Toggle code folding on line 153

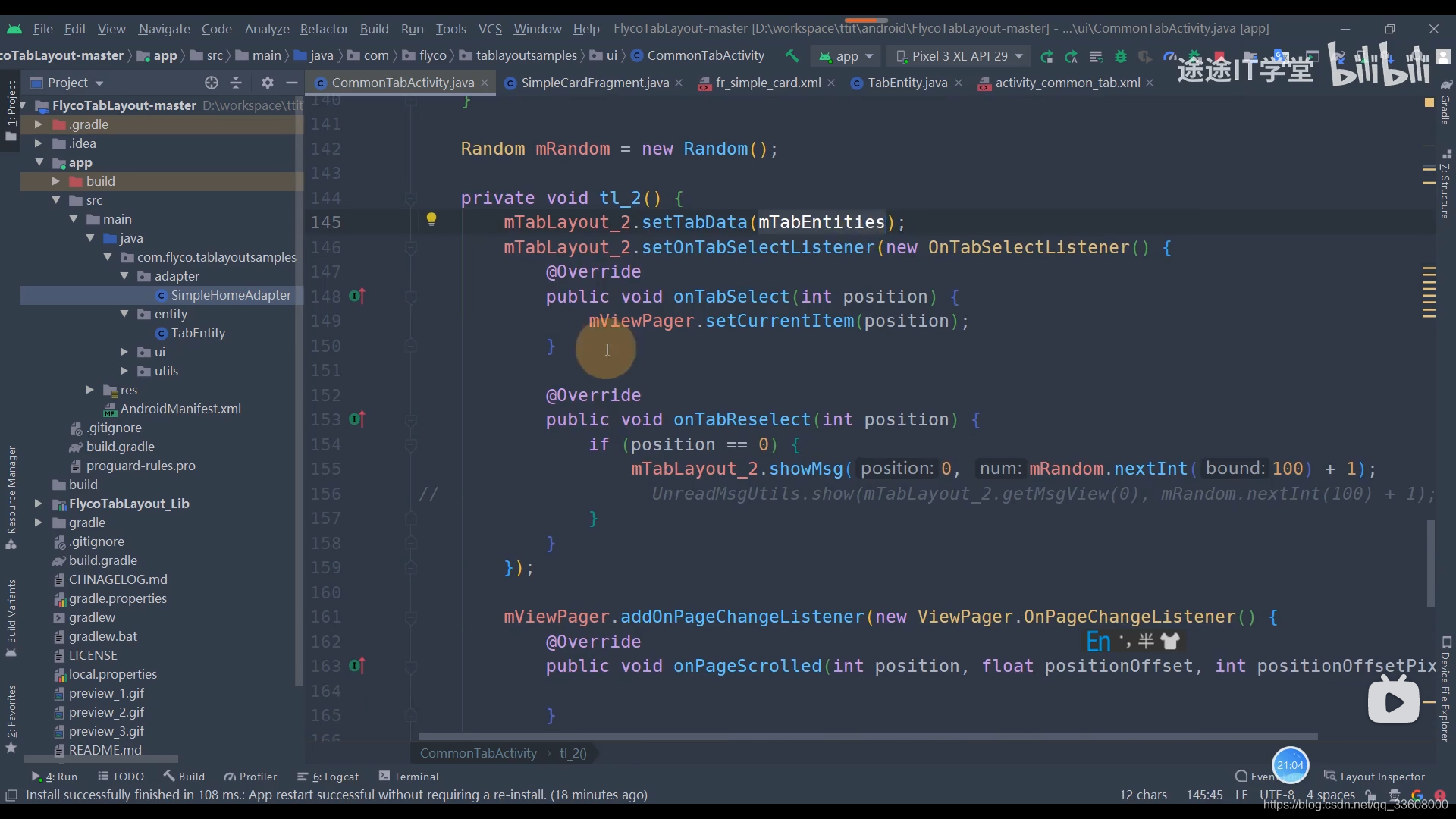(411, 420)
